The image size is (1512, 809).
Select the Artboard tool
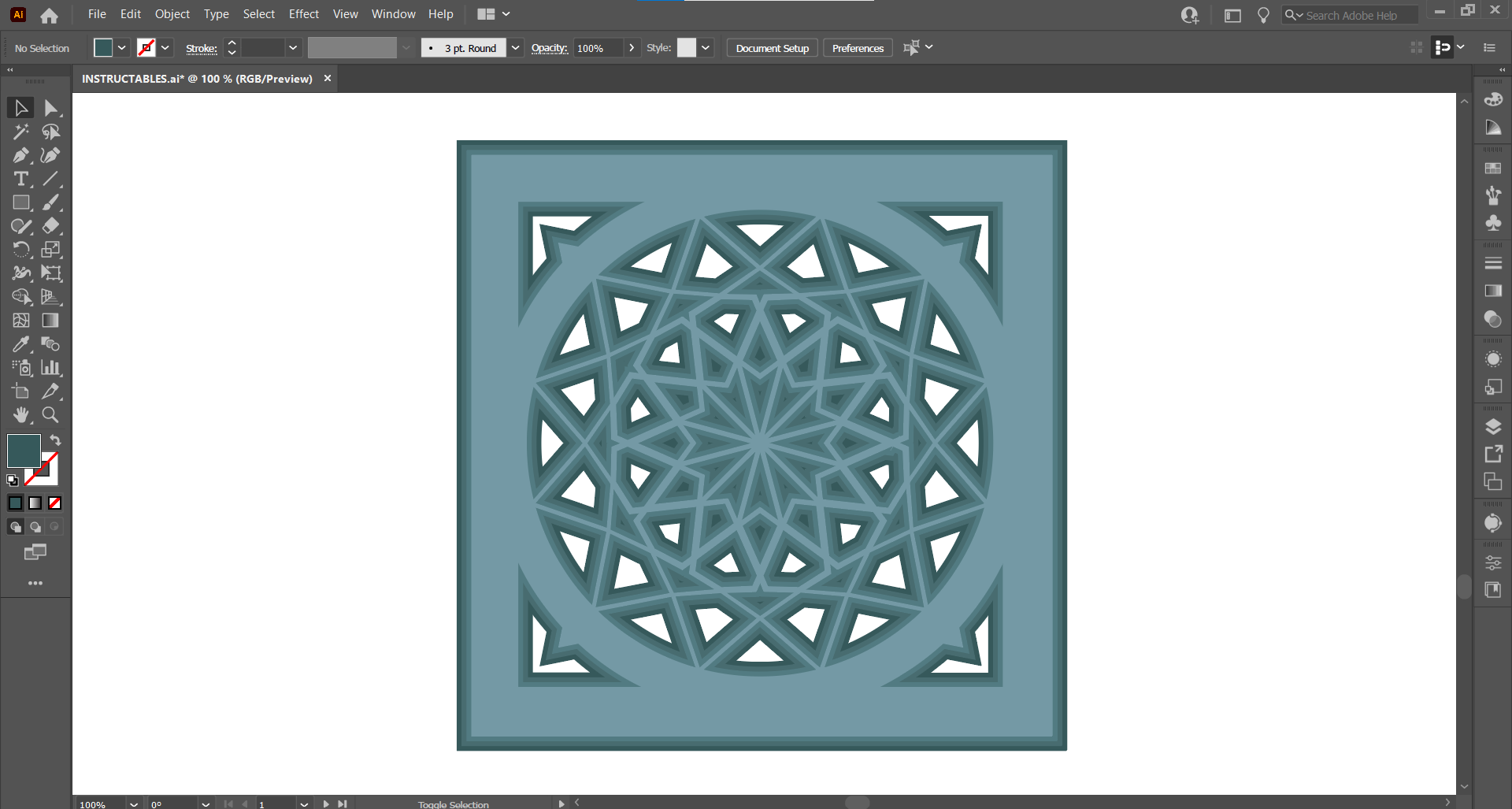tap(21, 392)
